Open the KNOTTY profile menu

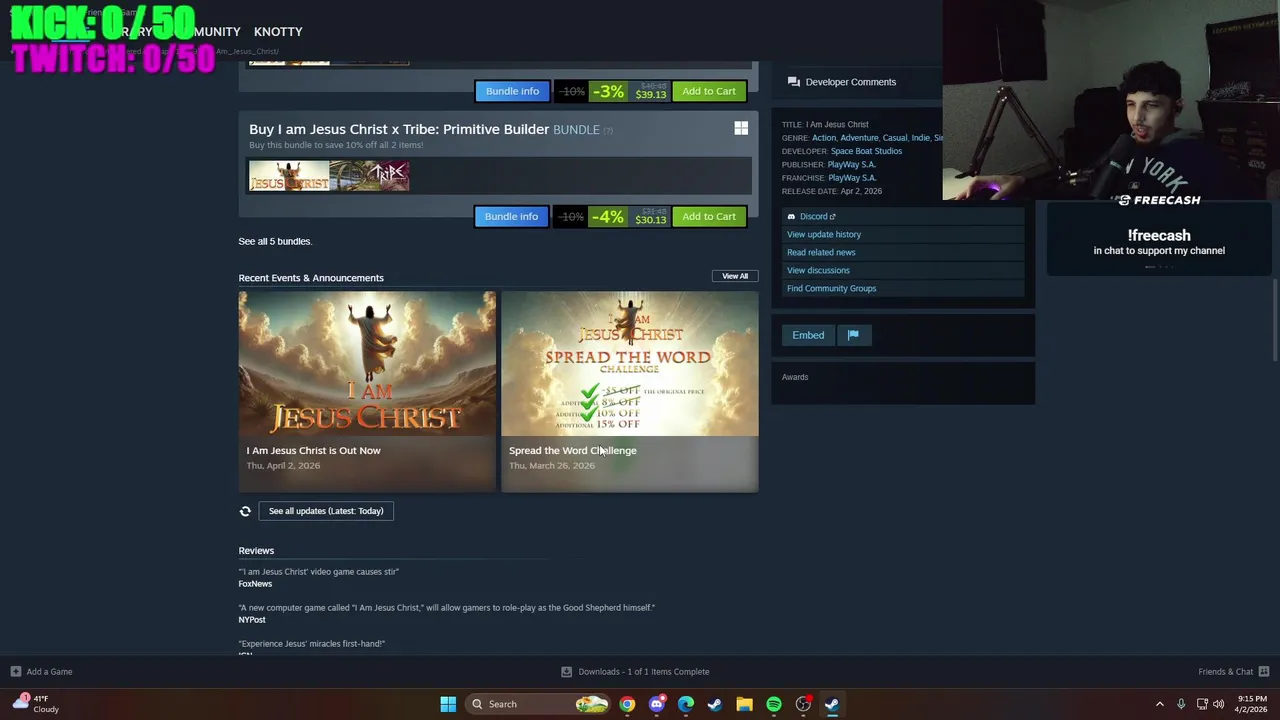point(278,32)
